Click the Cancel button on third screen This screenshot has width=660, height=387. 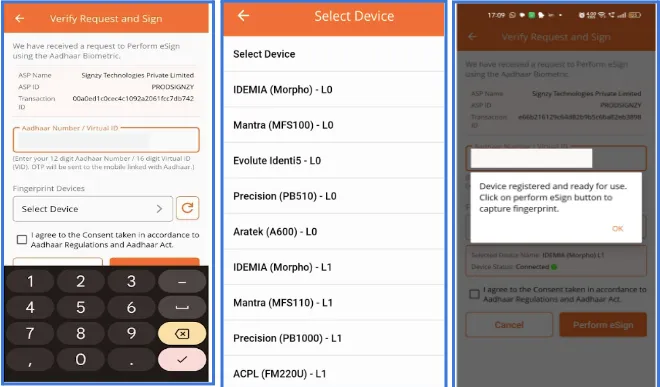509,325
